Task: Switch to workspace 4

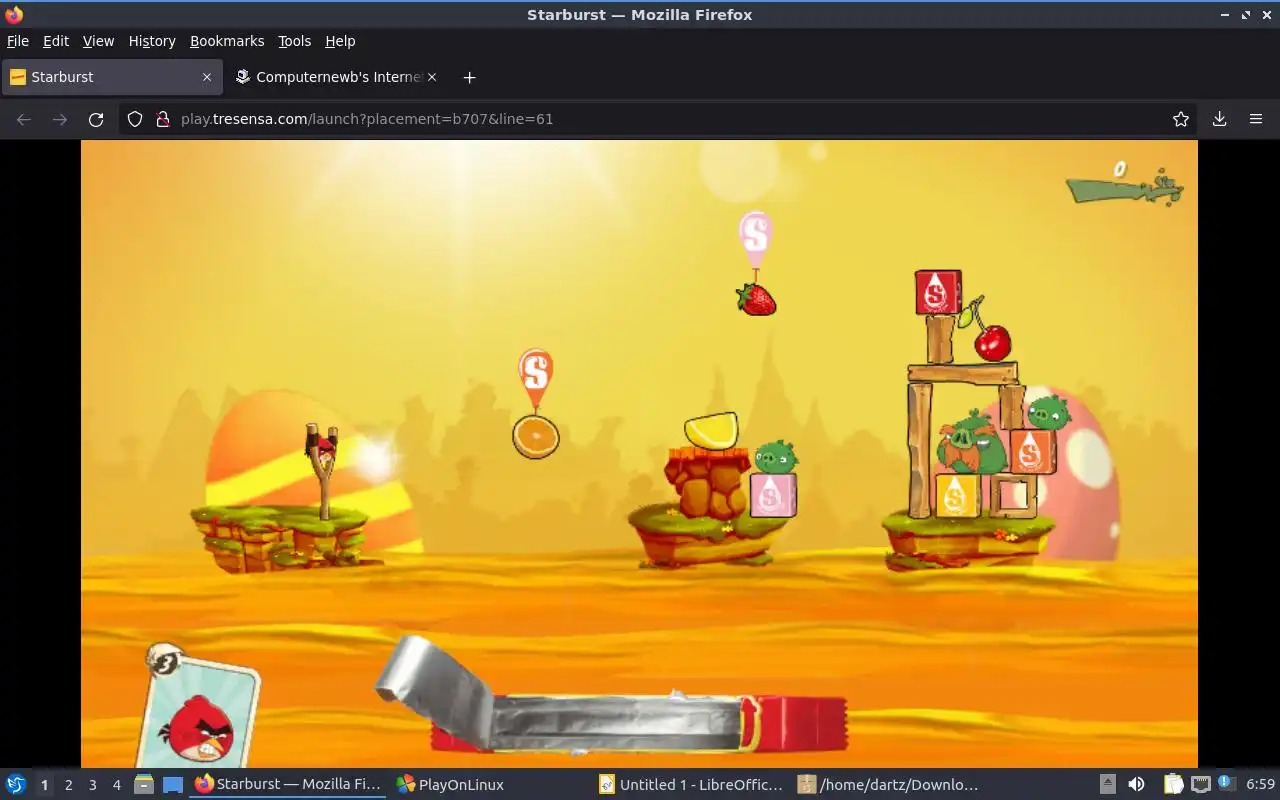Action: [x=116, y=785]
